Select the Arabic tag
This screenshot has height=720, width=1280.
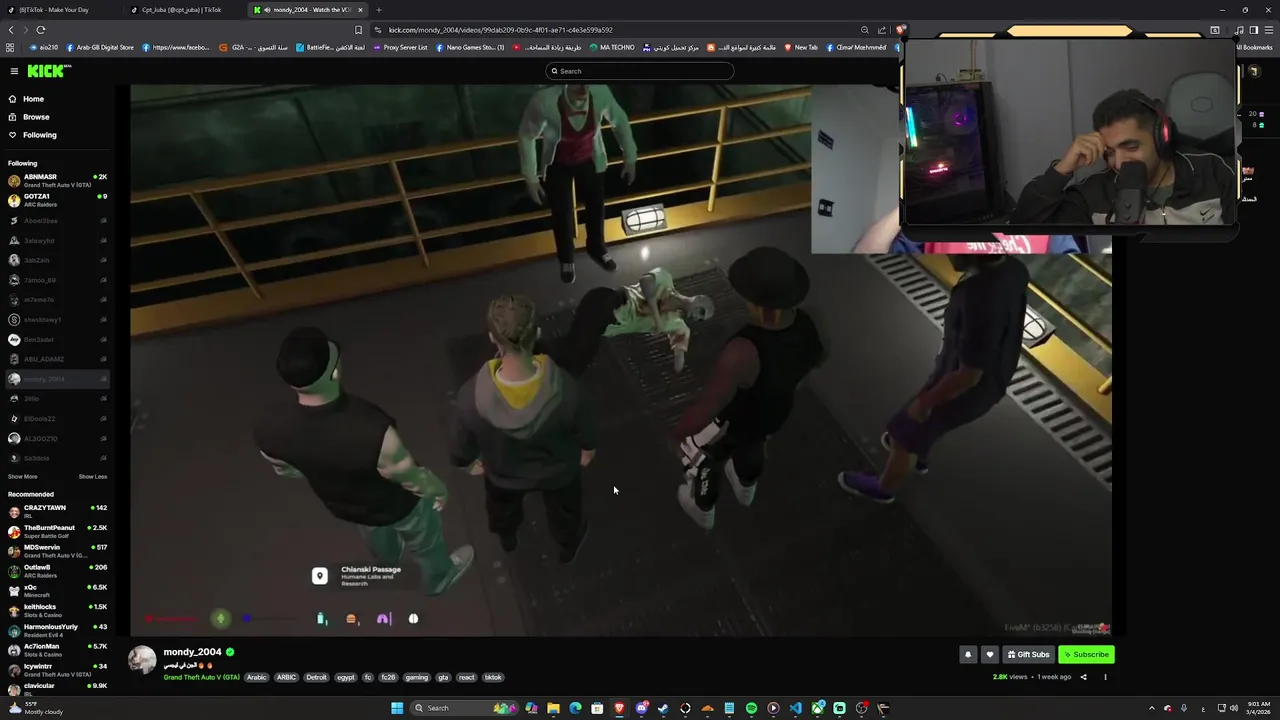tap(257, 677)
